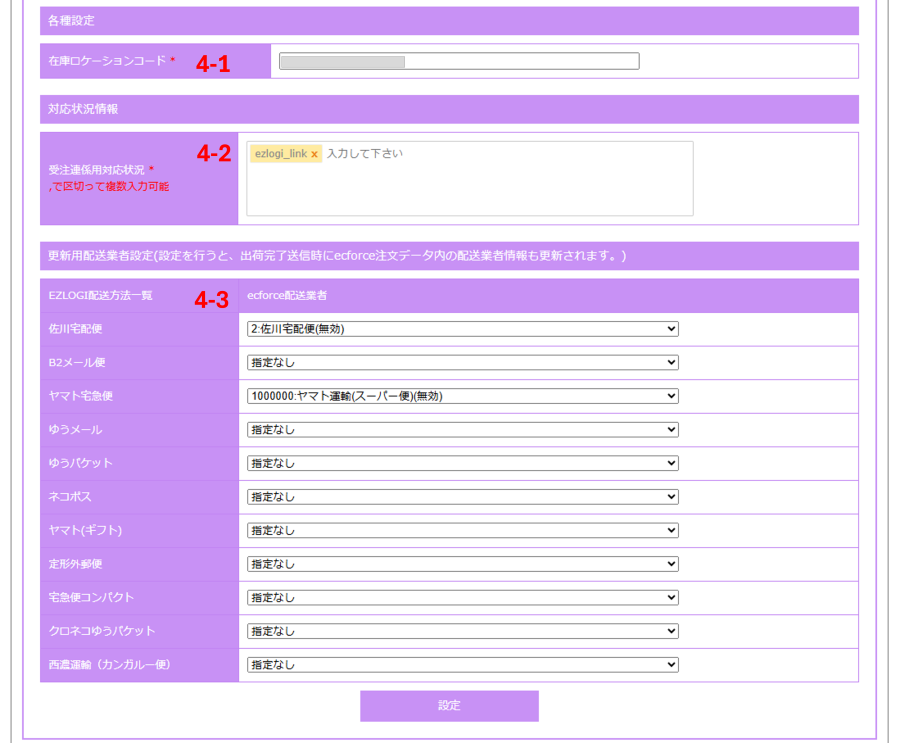900x743 pixels.
Task: Open the 西濃運輸（カンガルー便） carrier dropdown
Action: (462, 665)
